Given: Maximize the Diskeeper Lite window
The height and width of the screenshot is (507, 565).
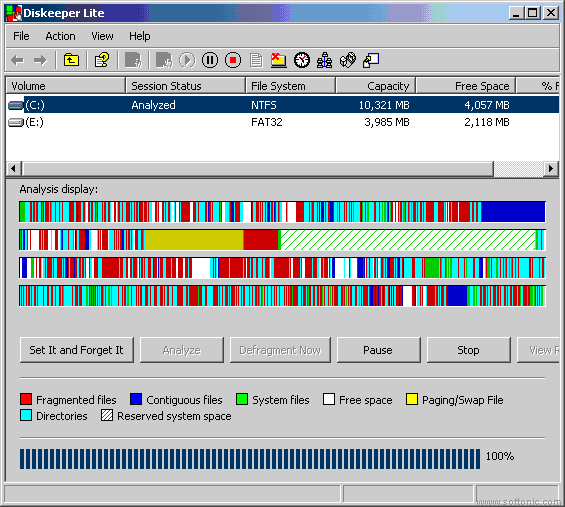Looking at the screenshot, I should (533, 13).
